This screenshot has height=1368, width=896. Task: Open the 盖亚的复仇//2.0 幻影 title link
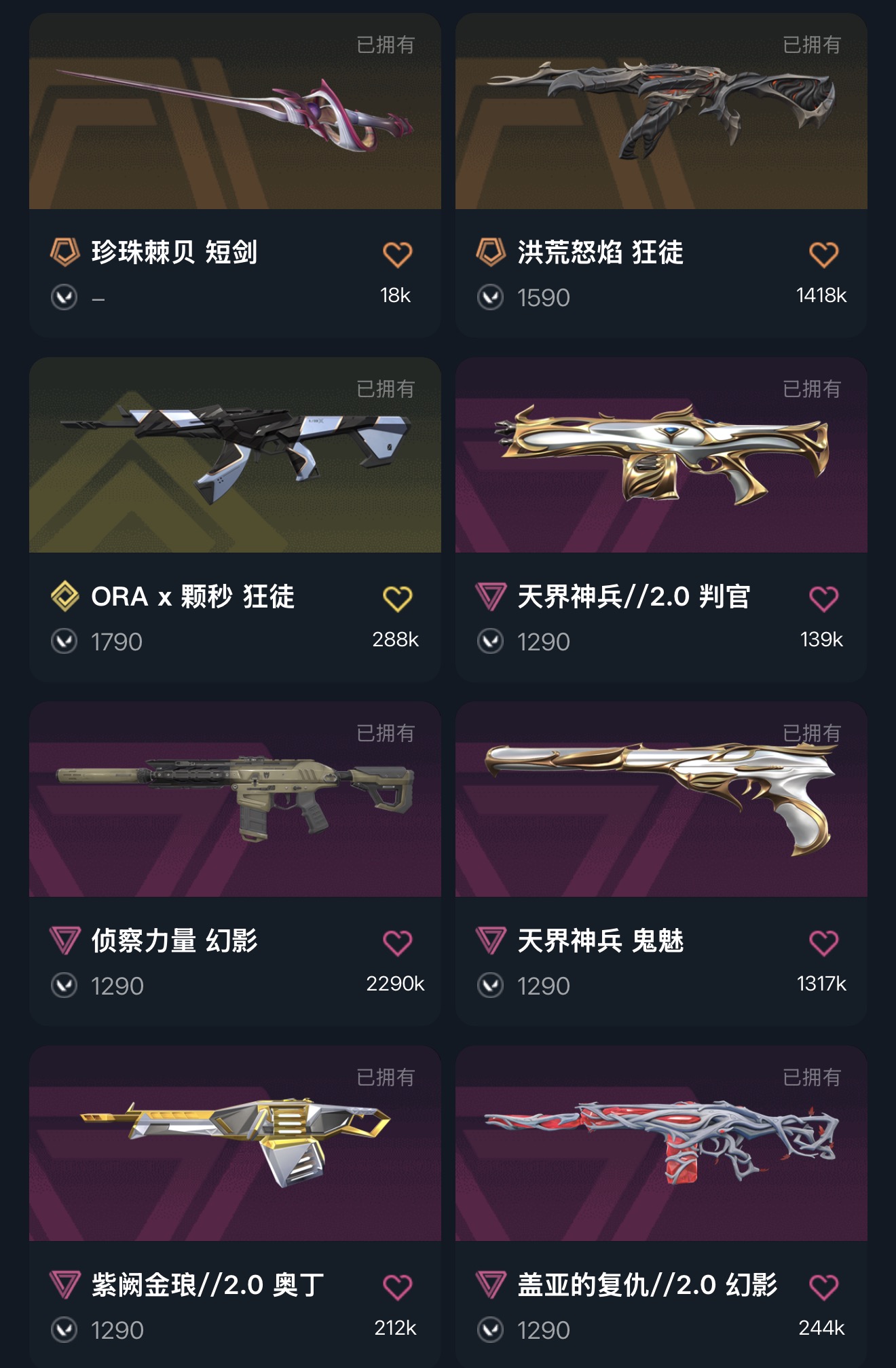[x=648, y=1285]
